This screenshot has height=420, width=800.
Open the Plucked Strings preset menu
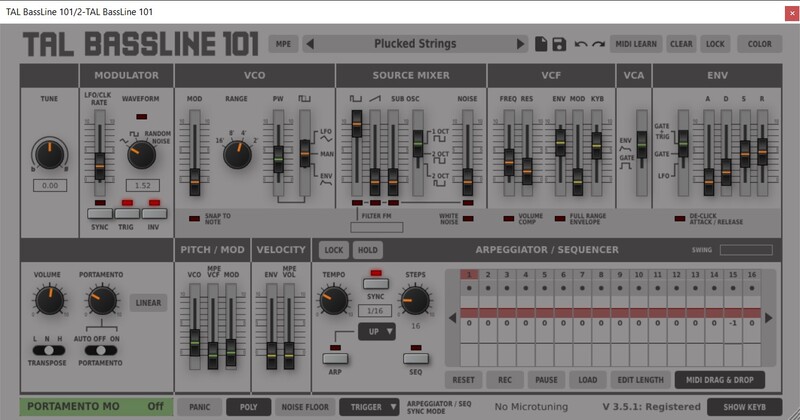[415, 44]
